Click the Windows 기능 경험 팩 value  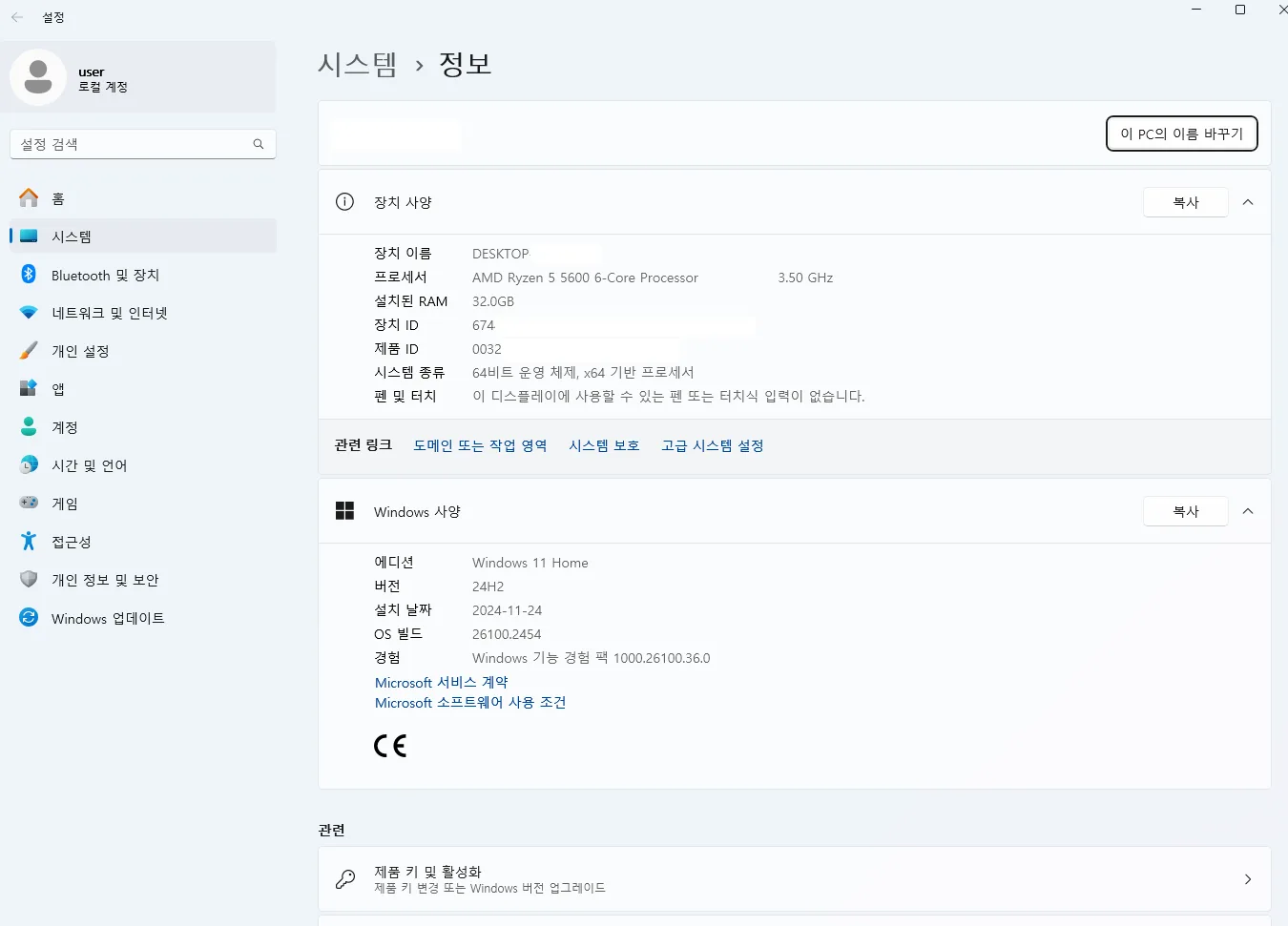592,658
